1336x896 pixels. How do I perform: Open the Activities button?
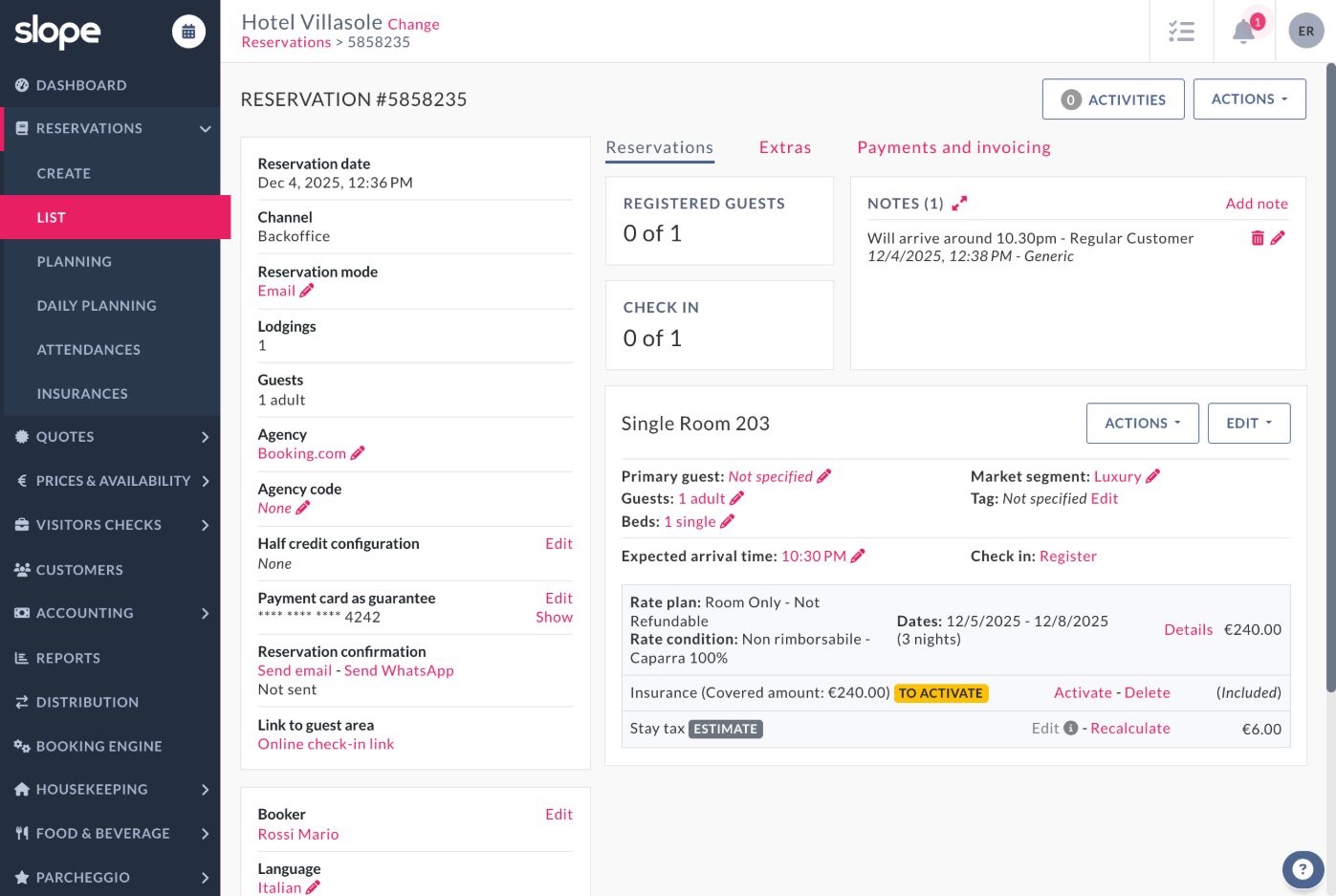pyautogui.click(x=1113, y=99)
